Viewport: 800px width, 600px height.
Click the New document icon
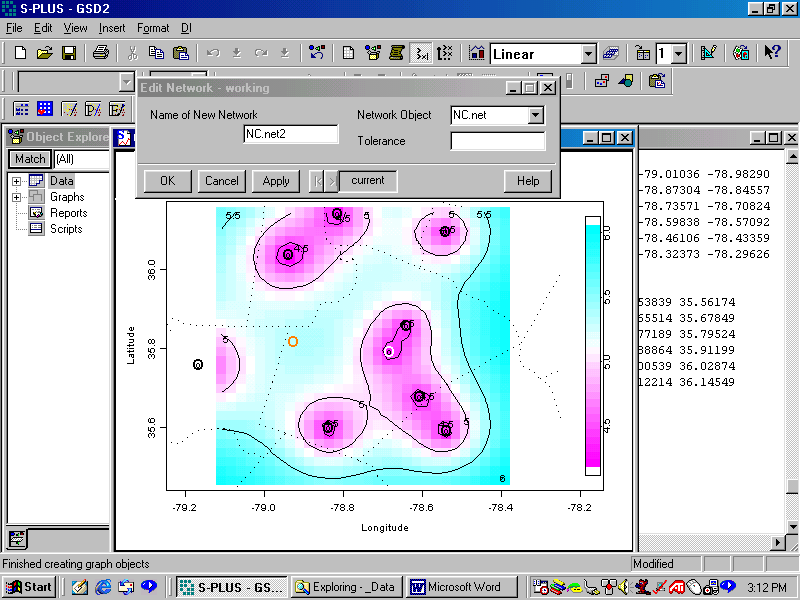tap(20, 53)
